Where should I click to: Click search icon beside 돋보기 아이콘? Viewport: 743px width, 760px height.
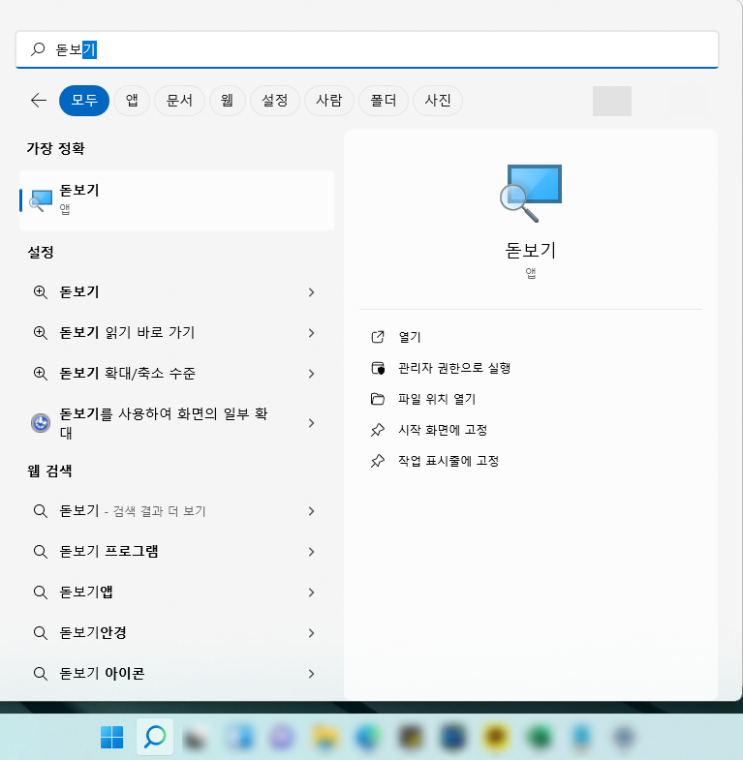(40, 674)
